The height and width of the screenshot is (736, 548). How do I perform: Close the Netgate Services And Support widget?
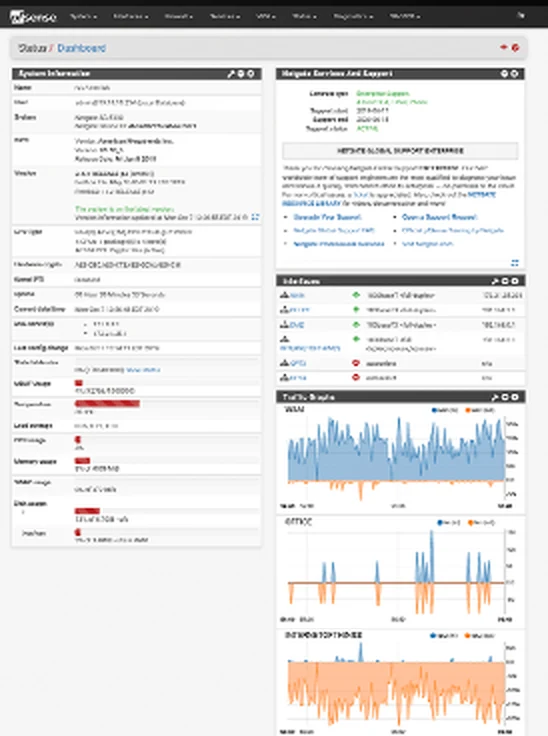[x=515, y=74]
